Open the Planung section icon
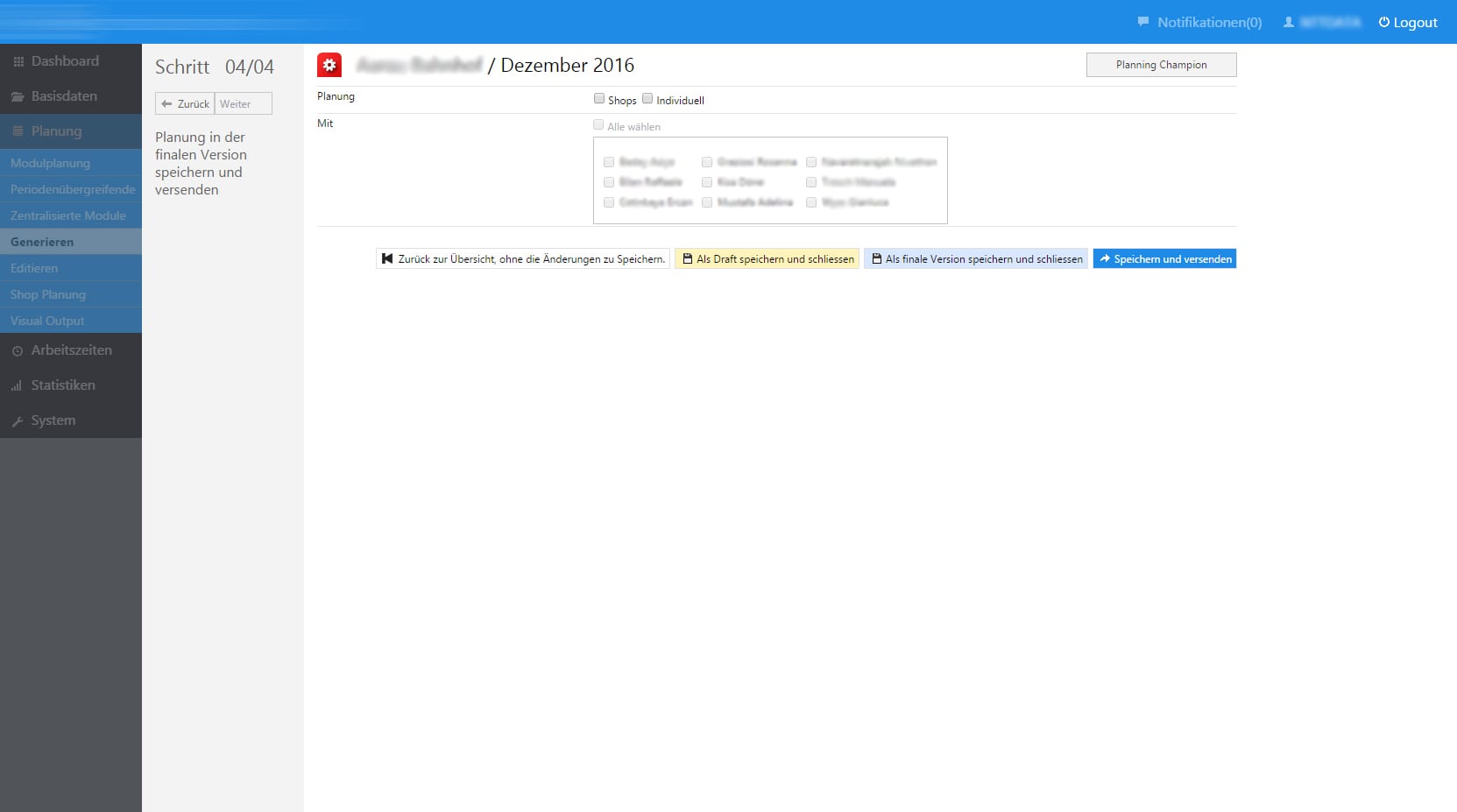The width and height of the screenshot is (1457, 812). [x=18, y=131]
